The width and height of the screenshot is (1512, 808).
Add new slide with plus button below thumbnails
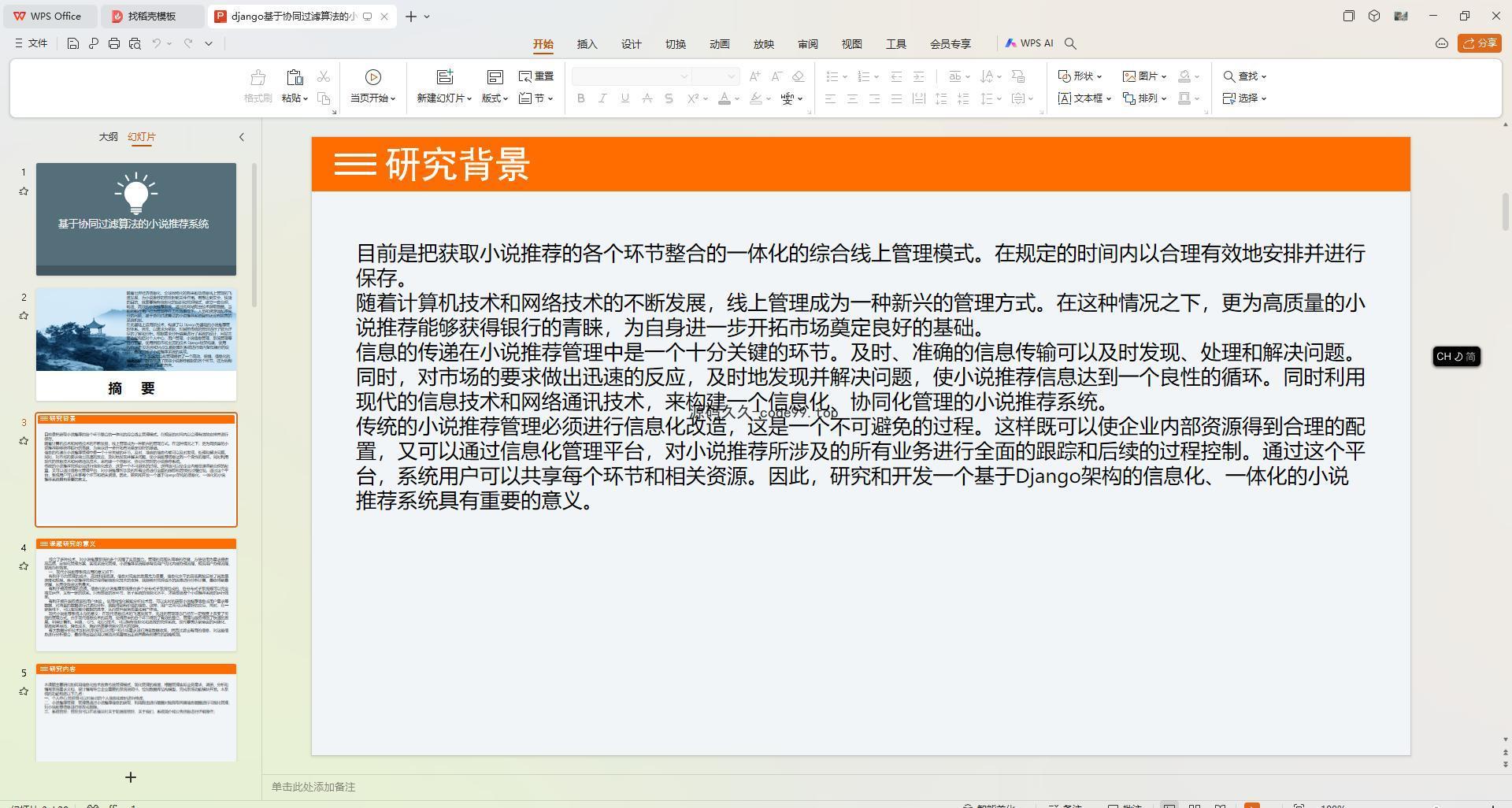click(131, 777)
